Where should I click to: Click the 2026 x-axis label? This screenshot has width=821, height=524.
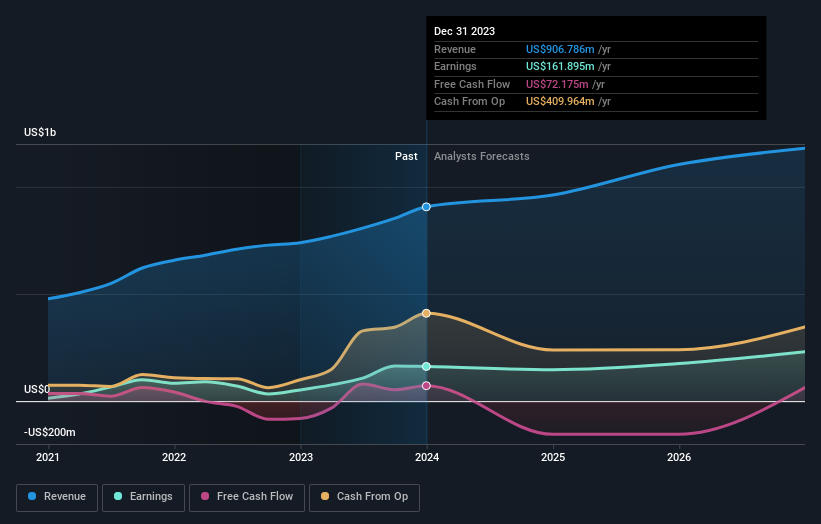tap(679, 457)
